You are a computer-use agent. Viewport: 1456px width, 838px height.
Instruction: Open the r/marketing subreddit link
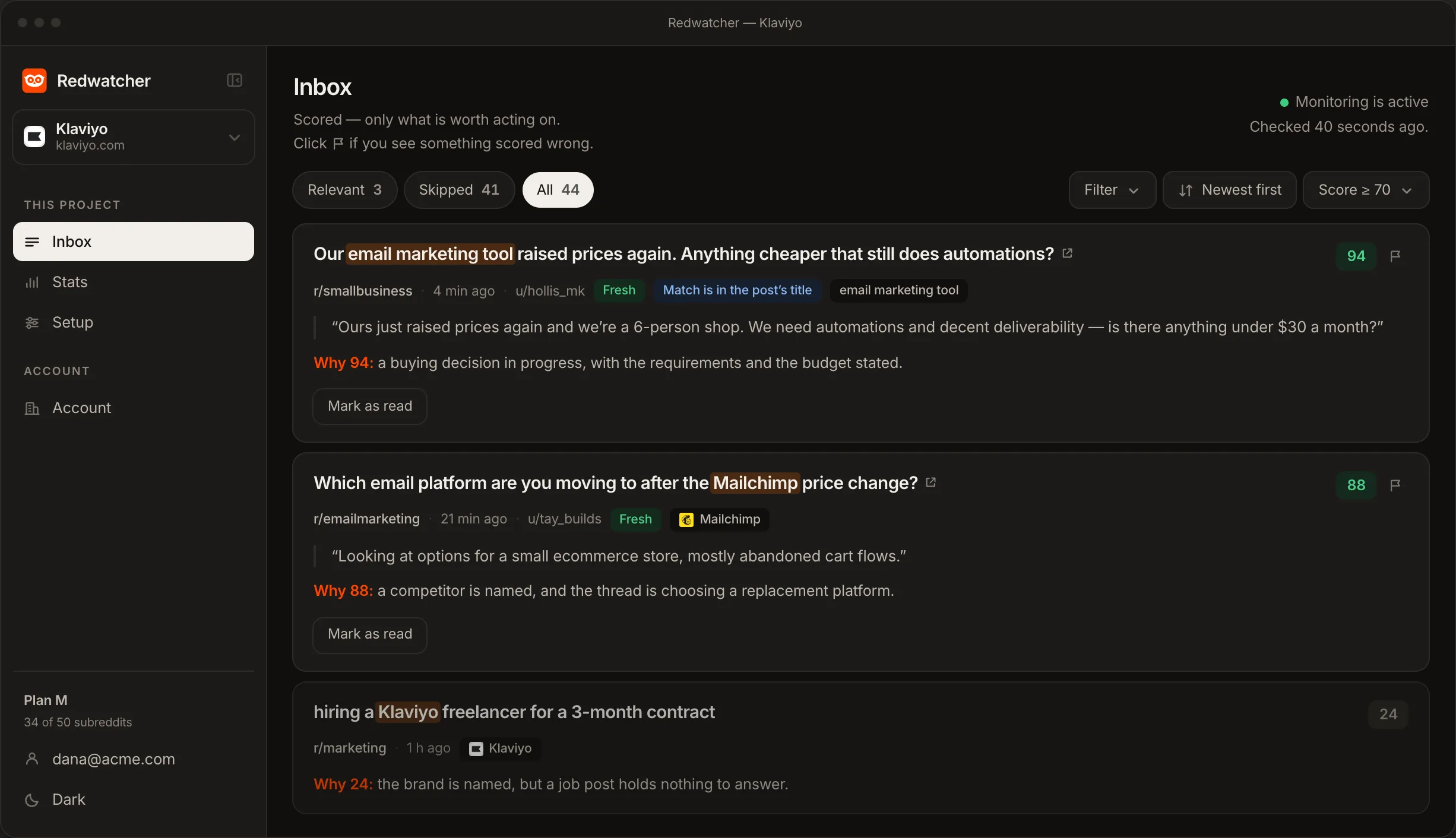click(x=350, y=748)
